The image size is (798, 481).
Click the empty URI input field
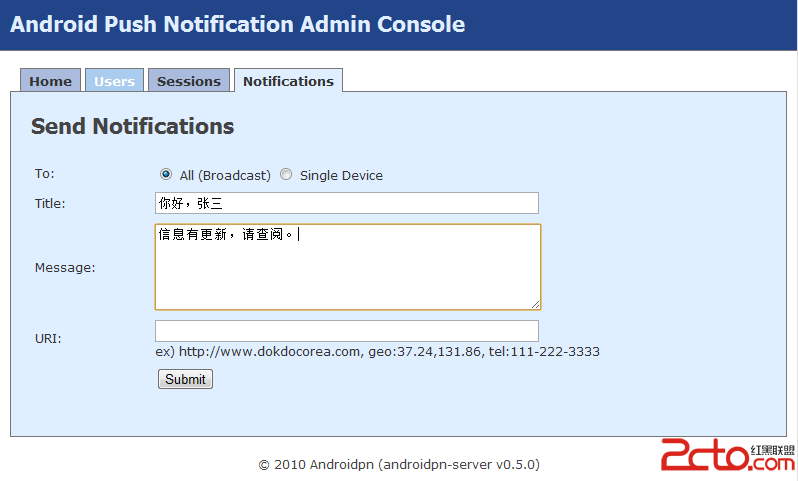pos(346,331)
